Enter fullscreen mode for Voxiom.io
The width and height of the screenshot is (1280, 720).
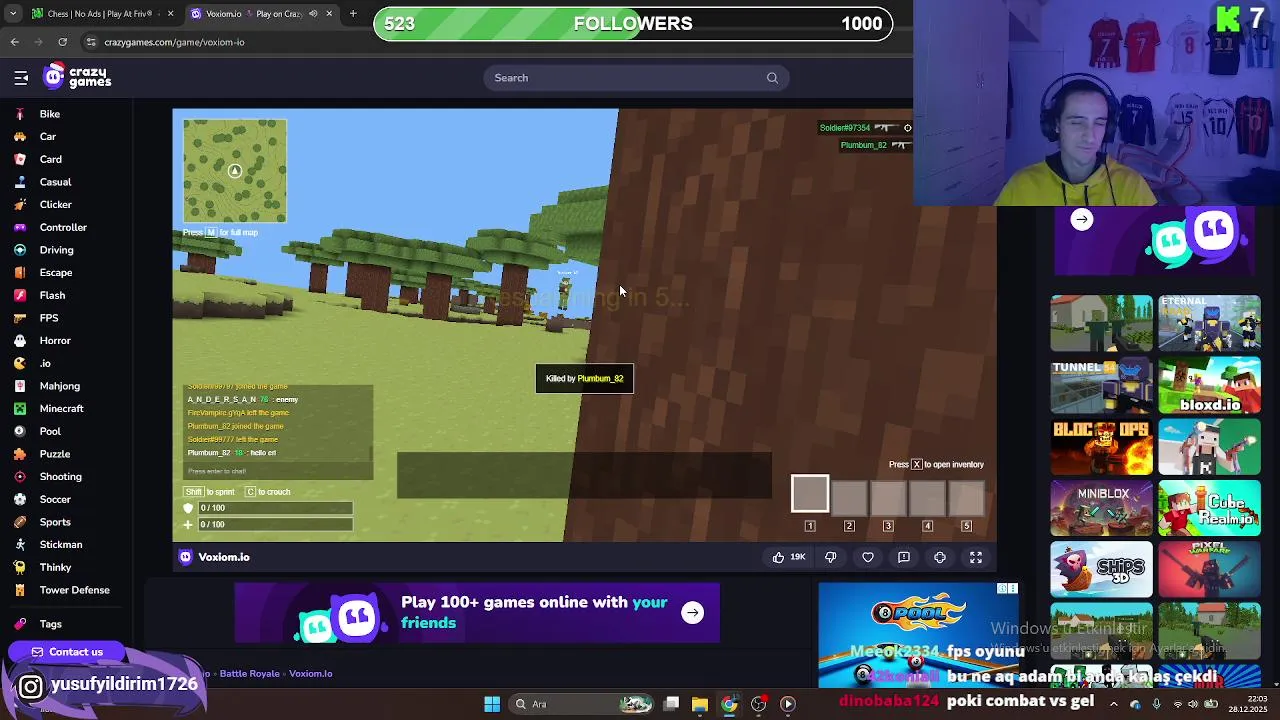(x=976, y=557)
